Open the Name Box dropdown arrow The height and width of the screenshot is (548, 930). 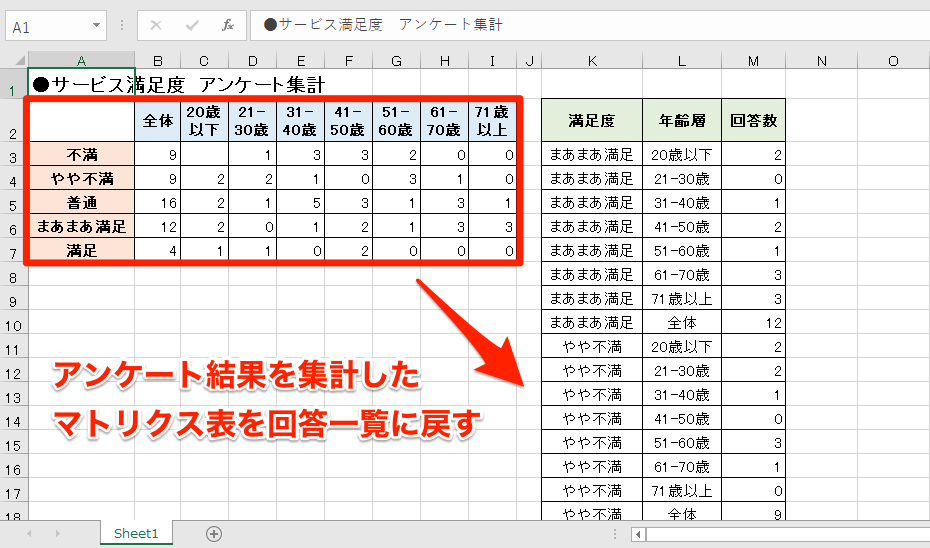[x=96, y=26]
